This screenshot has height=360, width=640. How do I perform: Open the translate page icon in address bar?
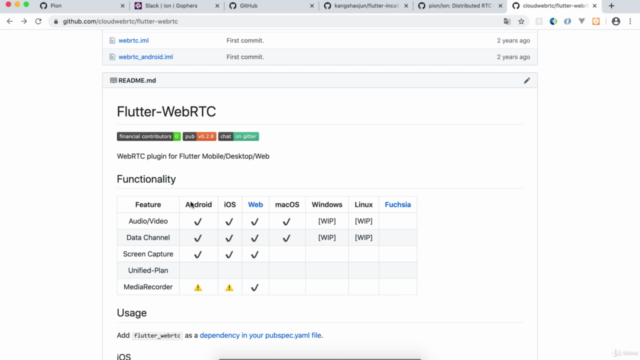pyautogui.click(x=507, y=21)
